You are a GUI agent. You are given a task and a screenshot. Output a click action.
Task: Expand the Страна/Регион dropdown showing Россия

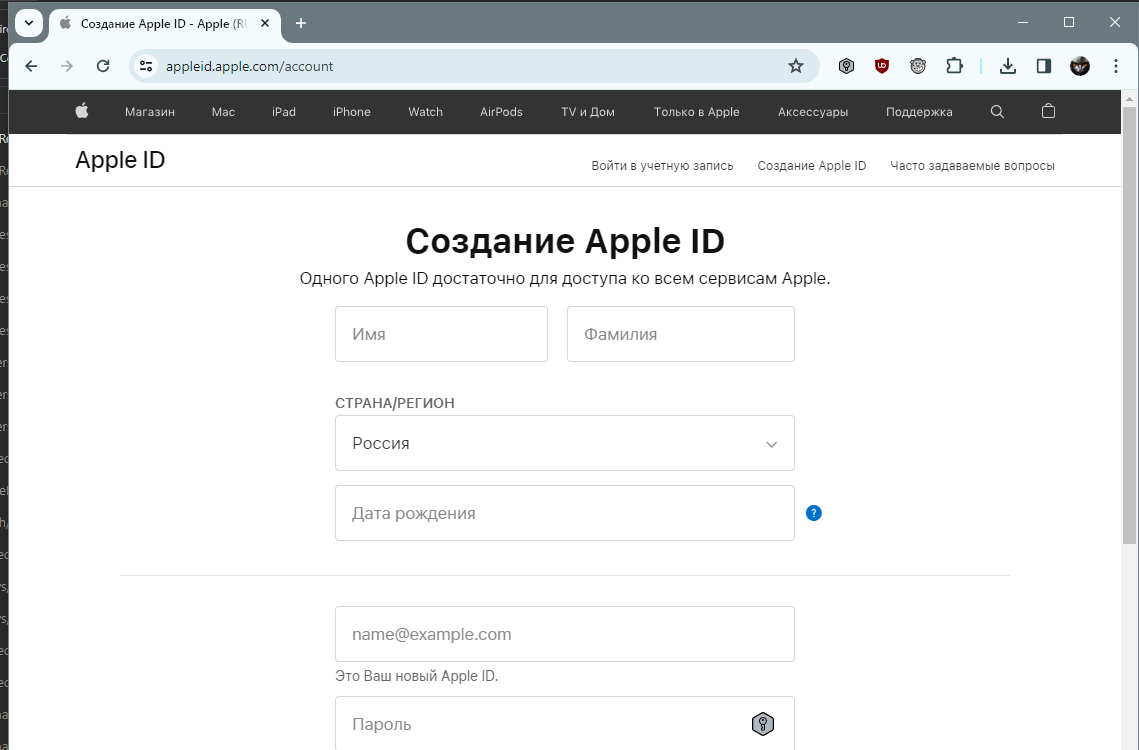pyautogui.click(x=564, y=443)
